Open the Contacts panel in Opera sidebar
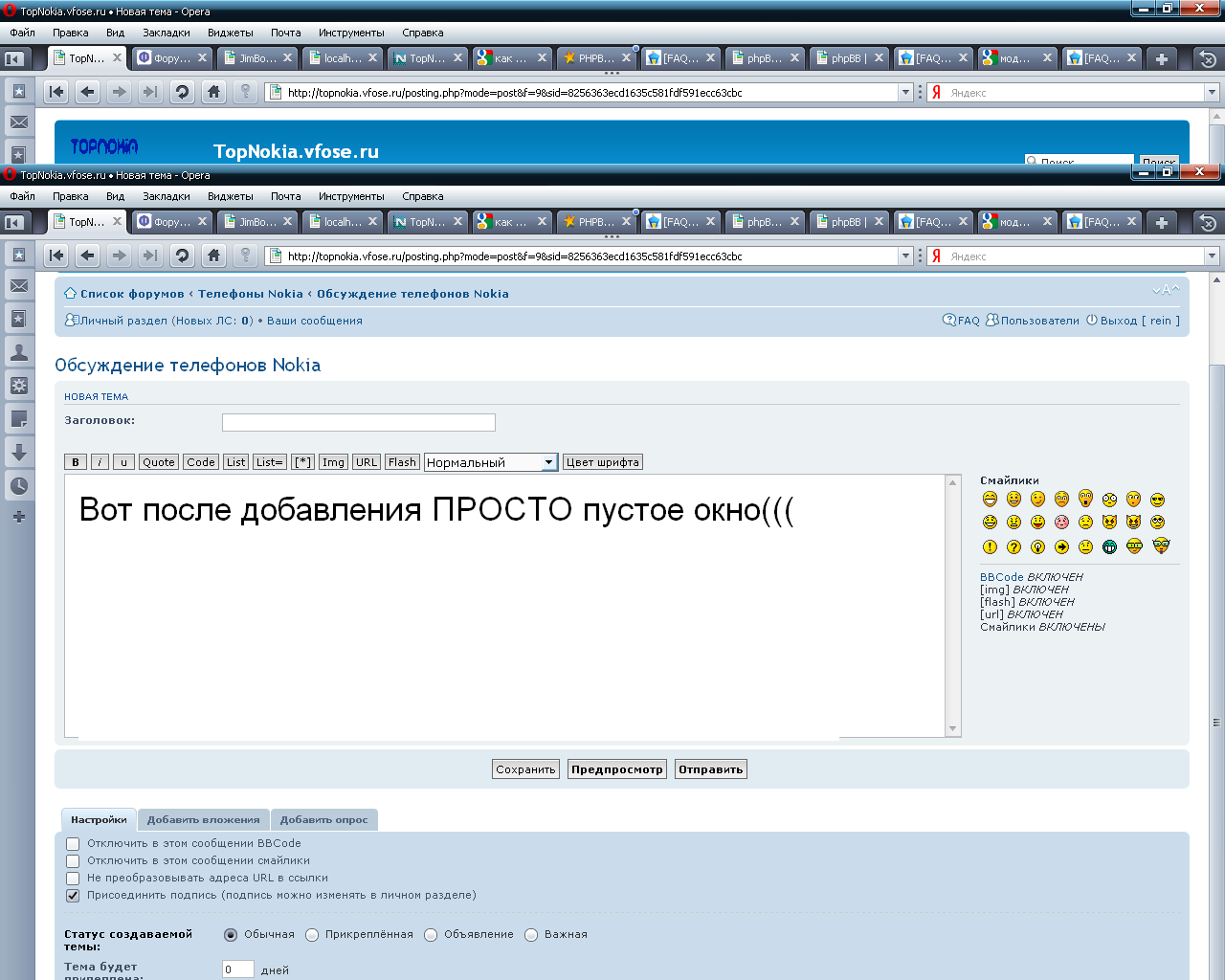Image resolution: width=1225 pixels, height=980 pixels. click(18, 352)
